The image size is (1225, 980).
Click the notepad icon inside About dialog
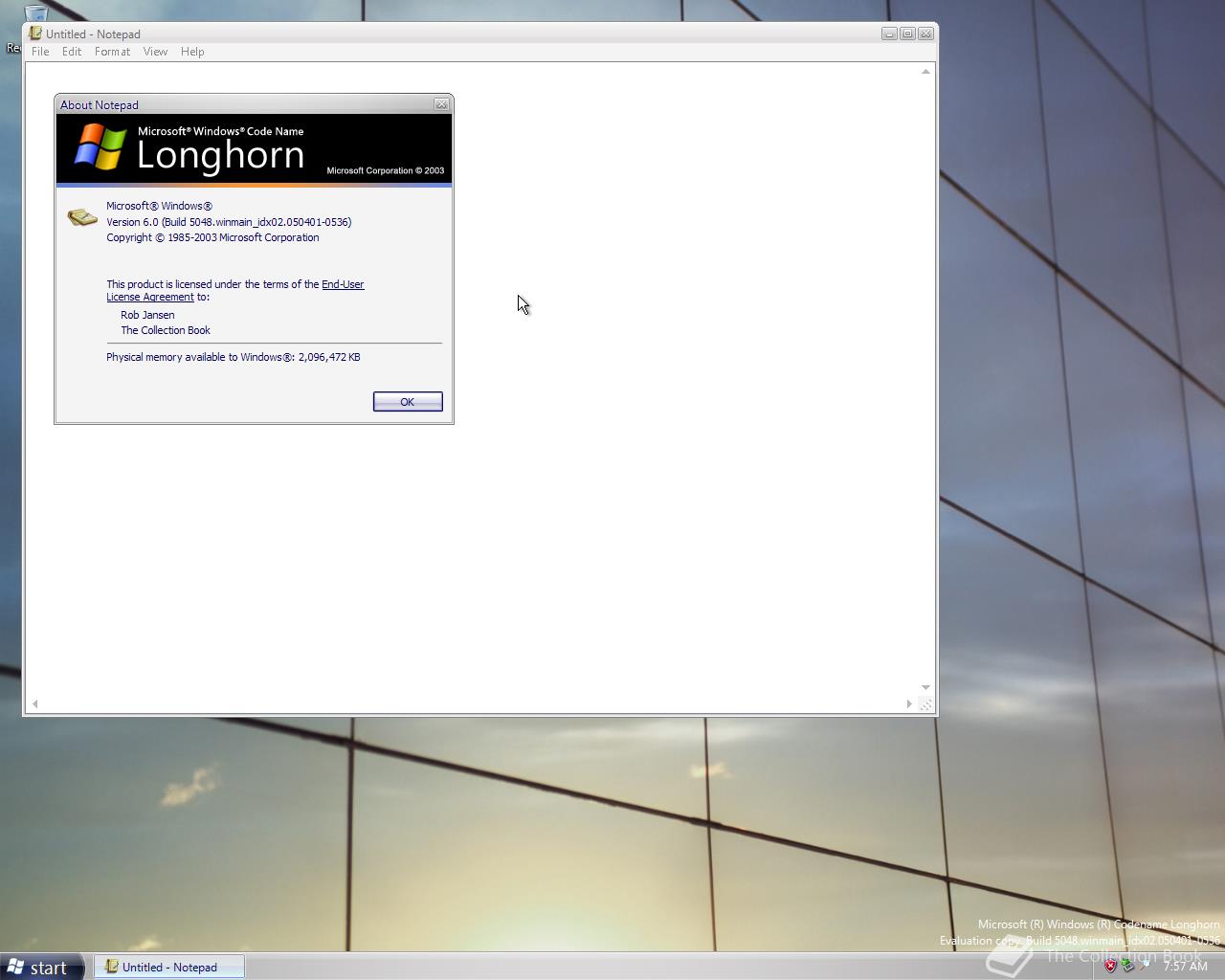pos(82,218)
